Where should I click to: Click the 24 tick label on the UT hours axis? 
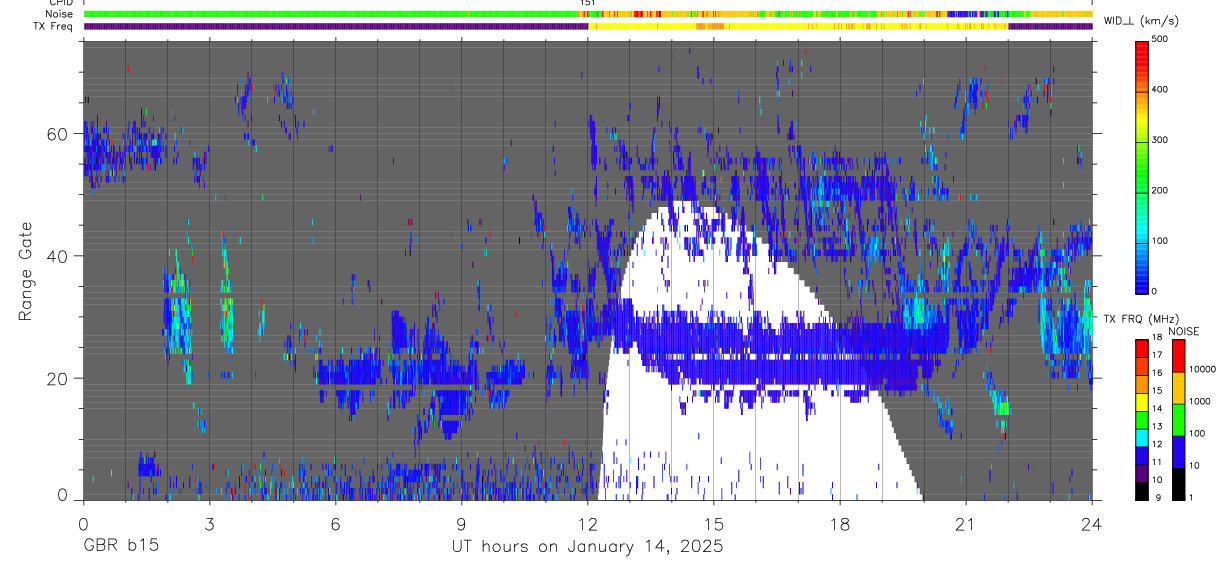pos(1092,524)
